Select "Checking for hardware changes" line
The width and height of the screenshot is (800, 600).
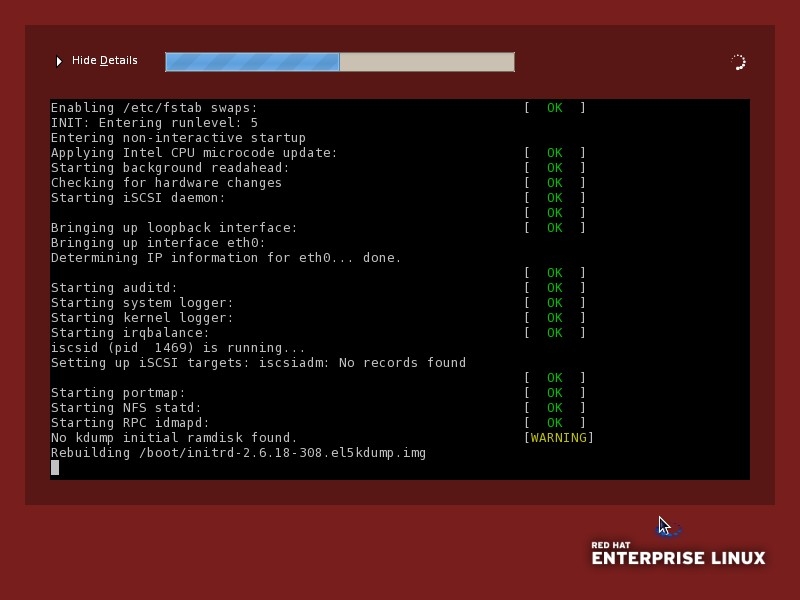coord(166,183)
